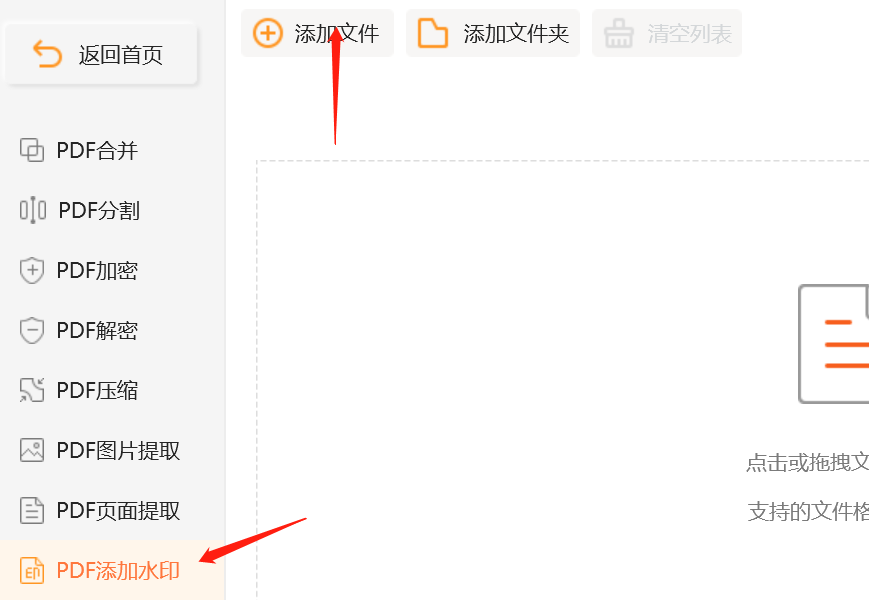The image size is (869, 600).
Task: Click the 添加文件 button
Action: (x=317, y=33)
